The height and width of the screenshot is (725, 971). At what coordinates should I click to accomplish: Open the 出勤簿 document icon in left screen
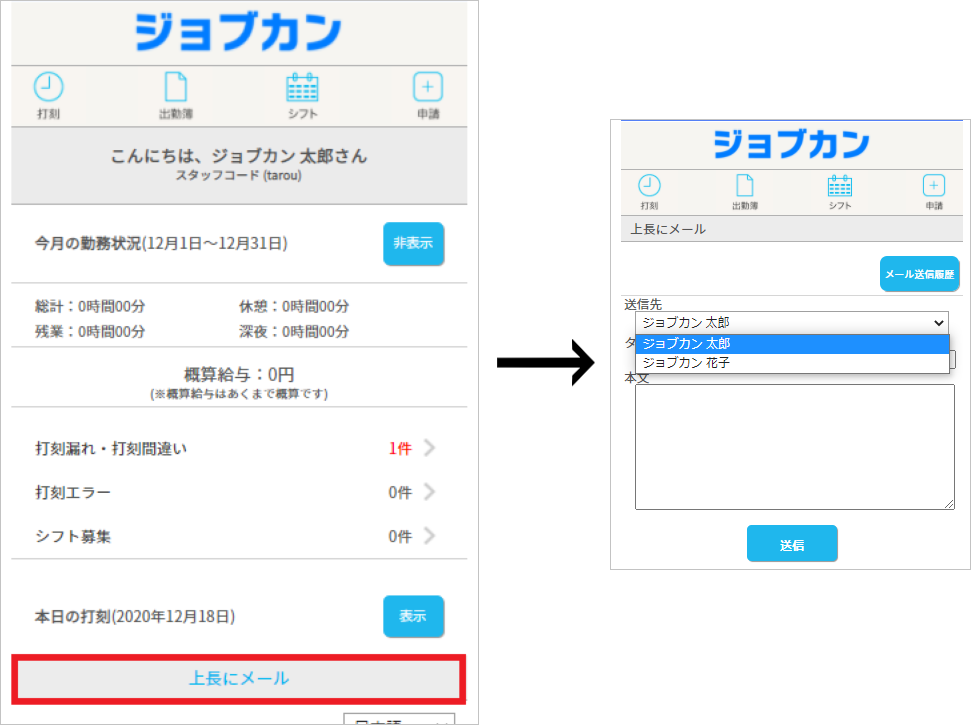(176, 87)
